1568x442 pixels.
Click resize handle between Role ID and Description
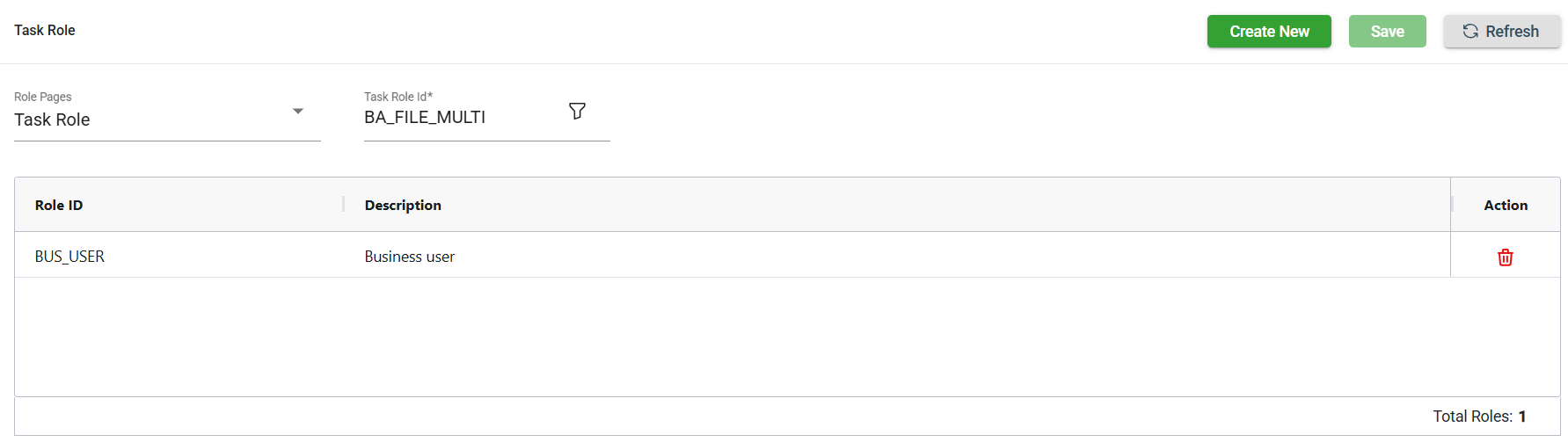click(343, 205)
